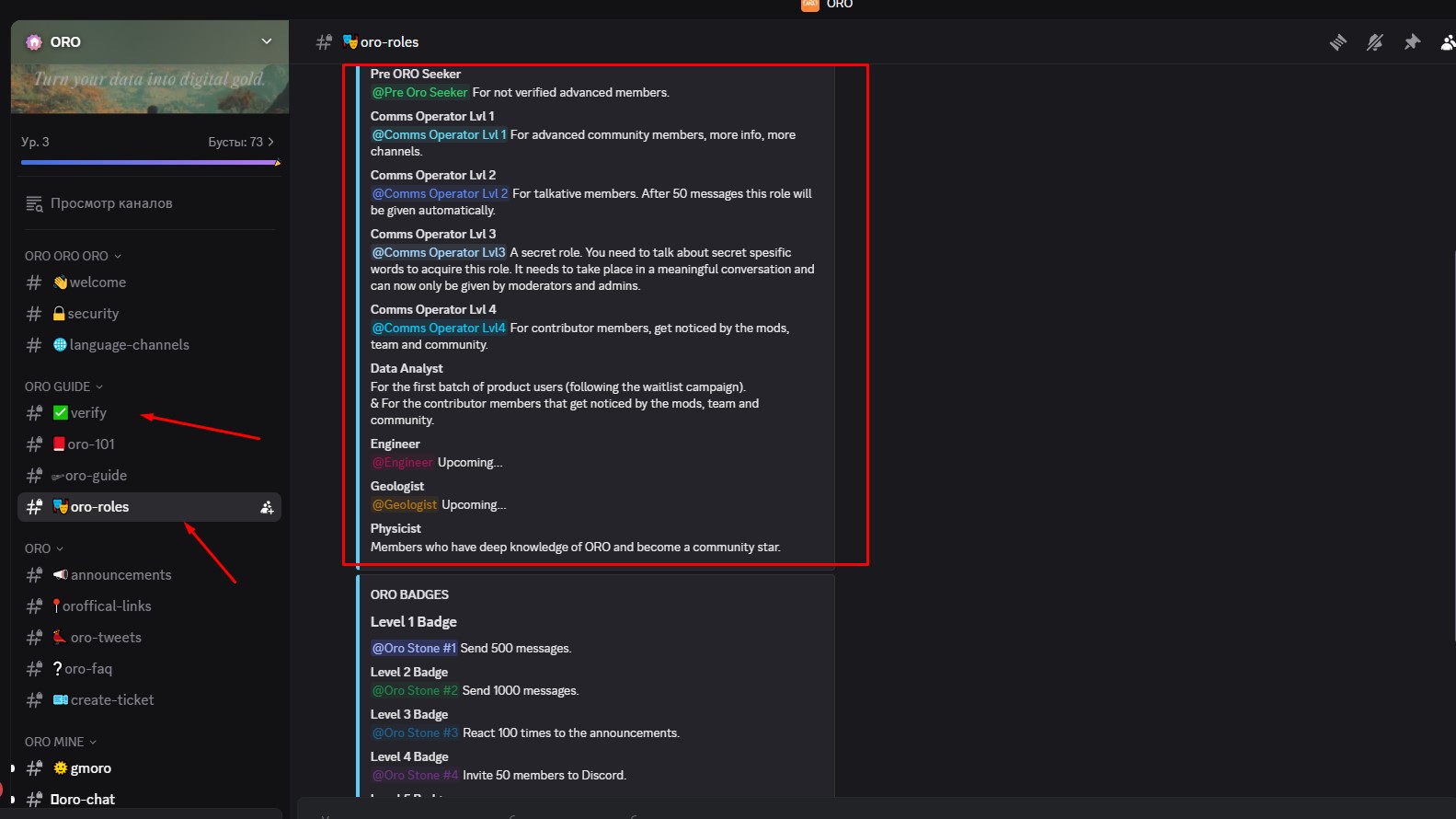The width and height of the screenshot is (1456, 819).
Task: Click the invite people icon on oro-roles
Action: pyautogui.click(x=267, y=507)
